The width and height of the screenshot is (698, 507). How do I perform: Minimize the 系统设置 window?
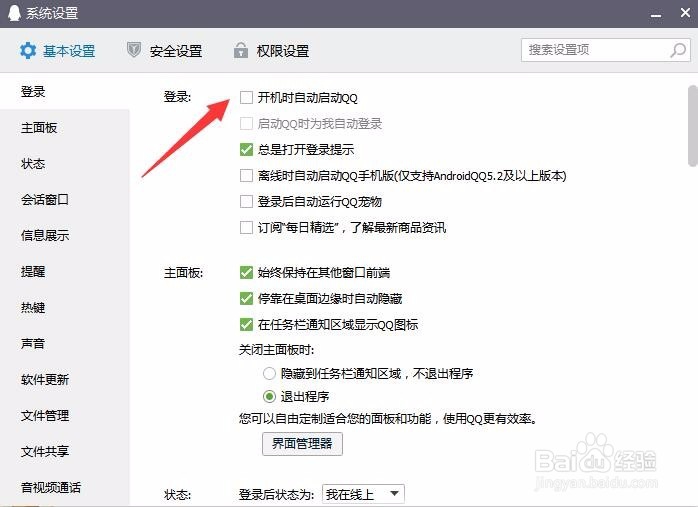tap(655, 16)
